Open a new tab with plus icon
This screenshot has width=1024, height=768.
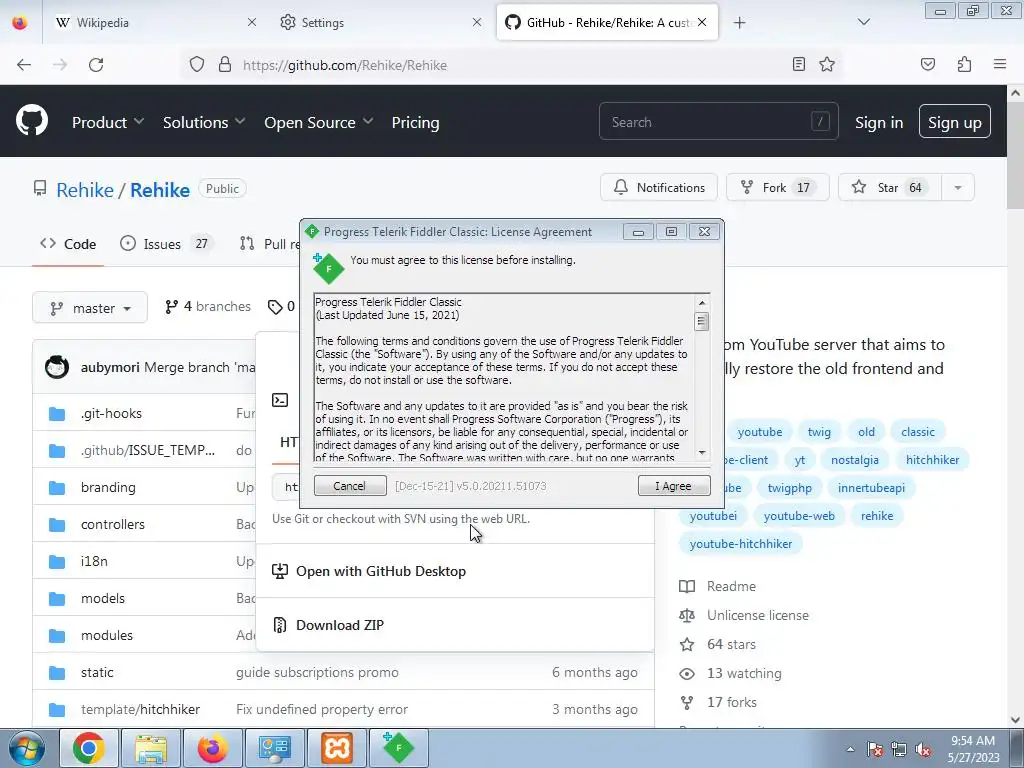[x=739, y=23]
